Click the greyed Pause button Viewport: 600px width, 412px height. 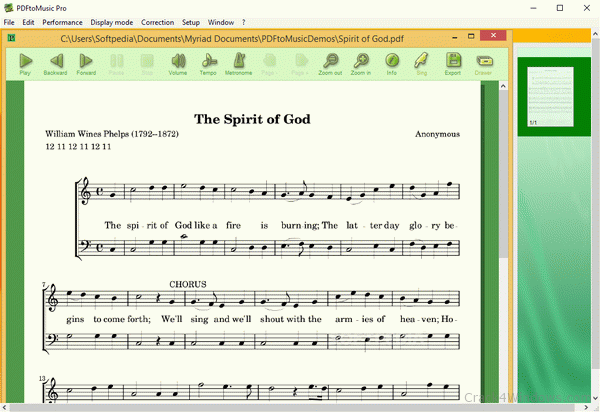pyautogui.click(x=116, y=63)
